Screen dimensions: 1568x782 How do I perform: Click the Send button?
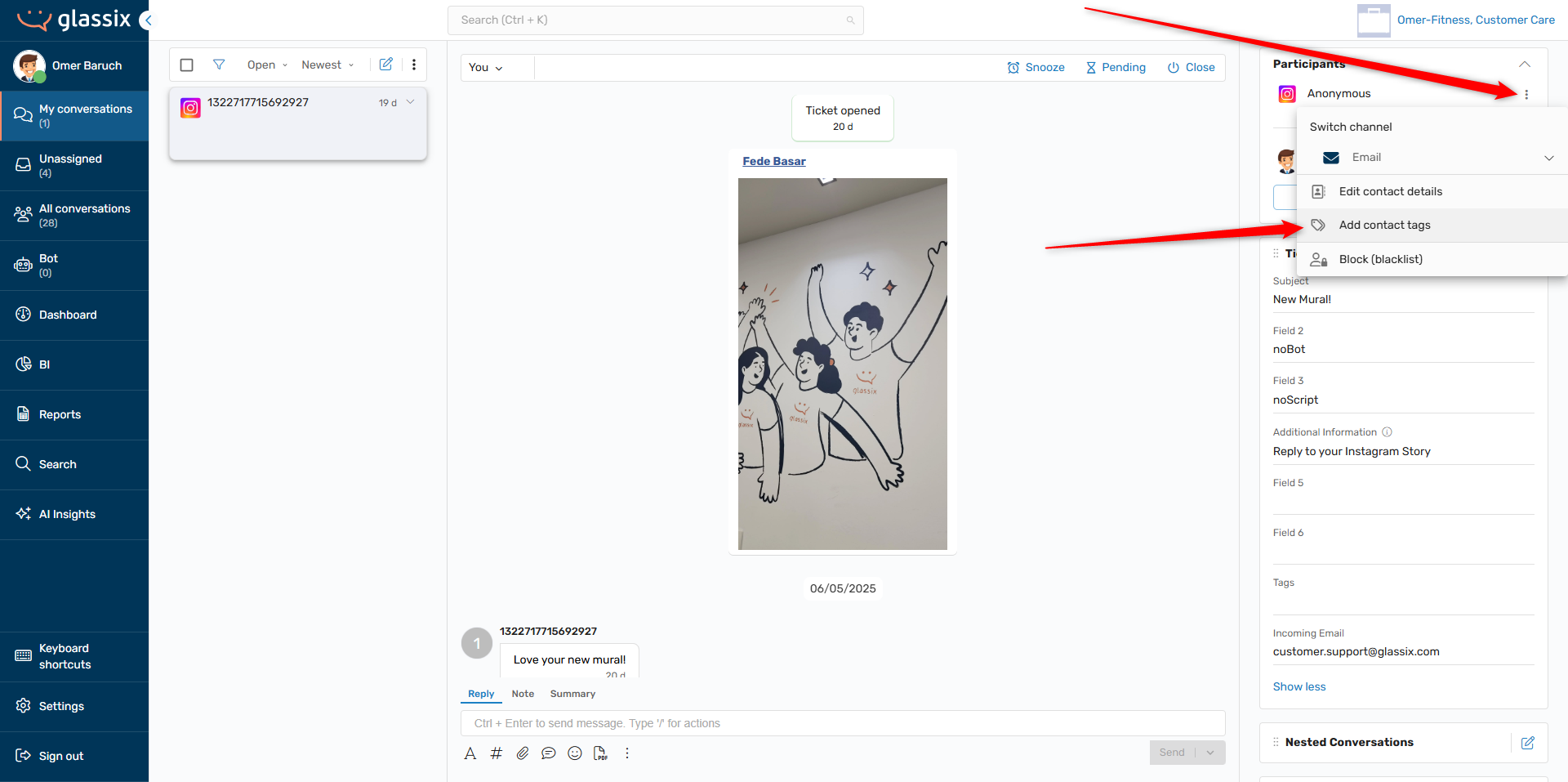(1172, 753)
